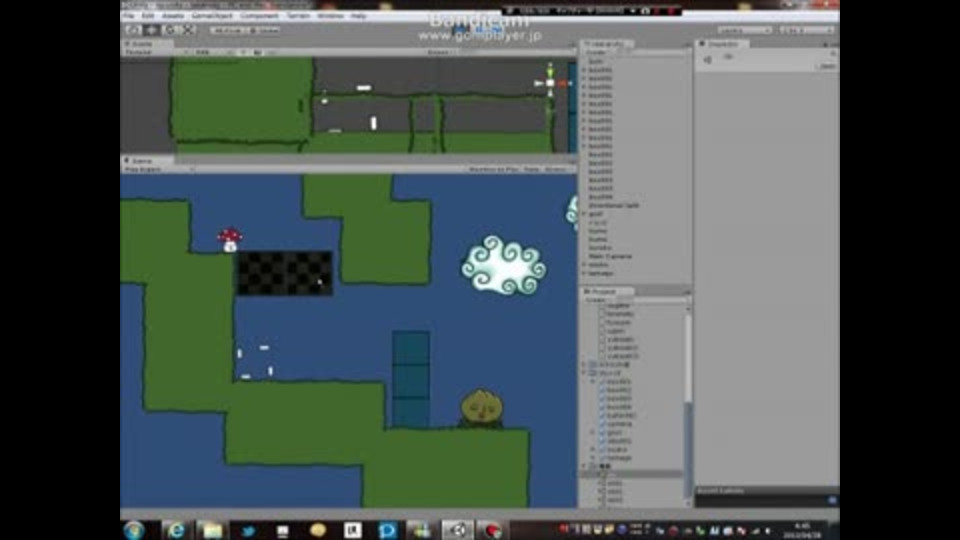Open Internet Explorer from taskbar
Image resolution: width=960 pixels, height=540 pixels.
pyautogui.click(x=176, y=530)
